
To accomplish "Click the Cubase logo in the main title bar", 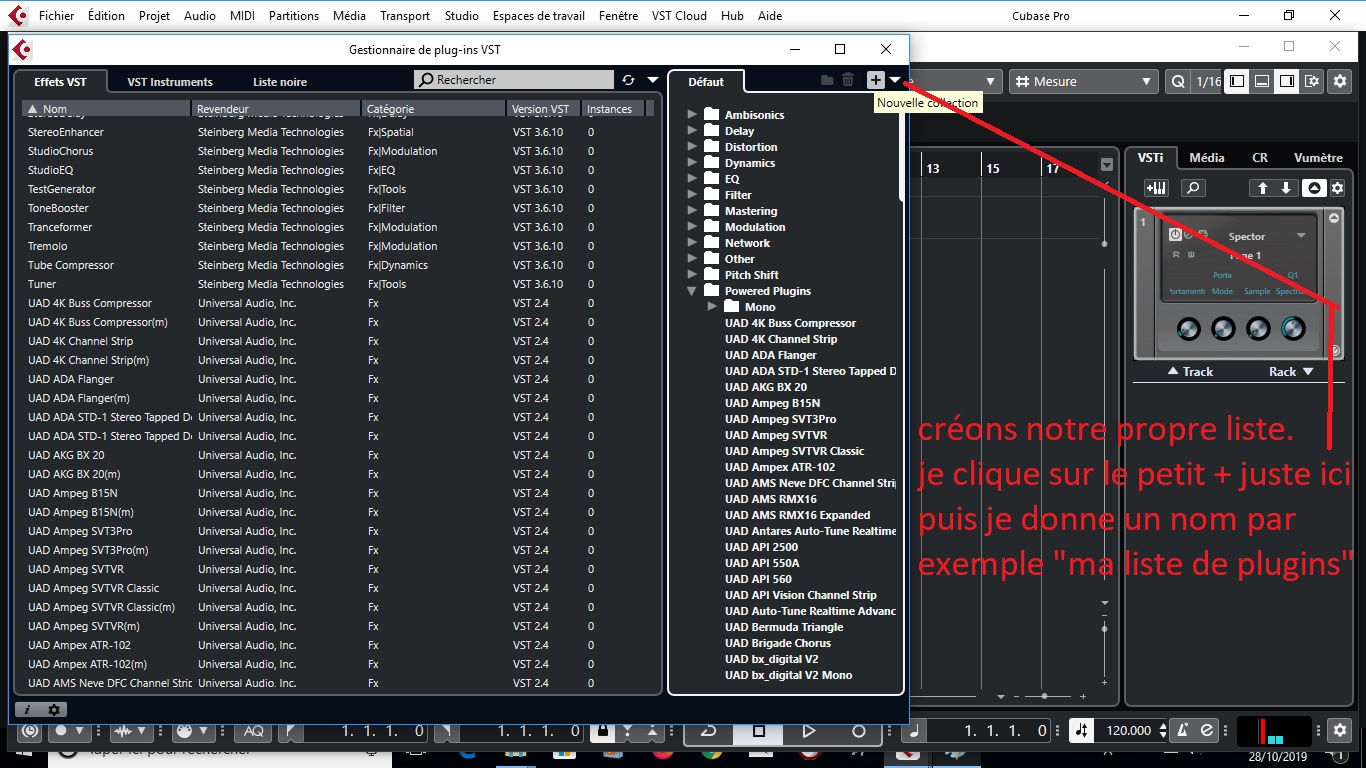I will (19, 15).
